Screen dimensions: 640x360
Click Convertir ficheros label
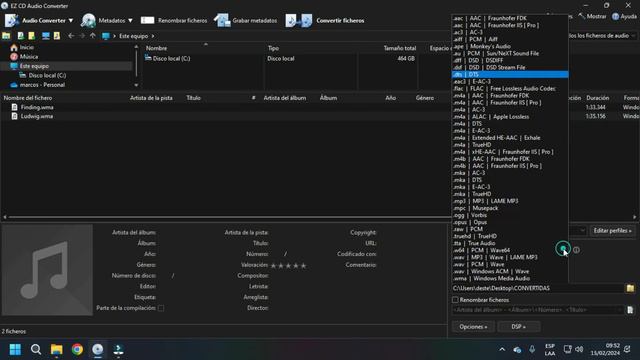tap(340, 20)
